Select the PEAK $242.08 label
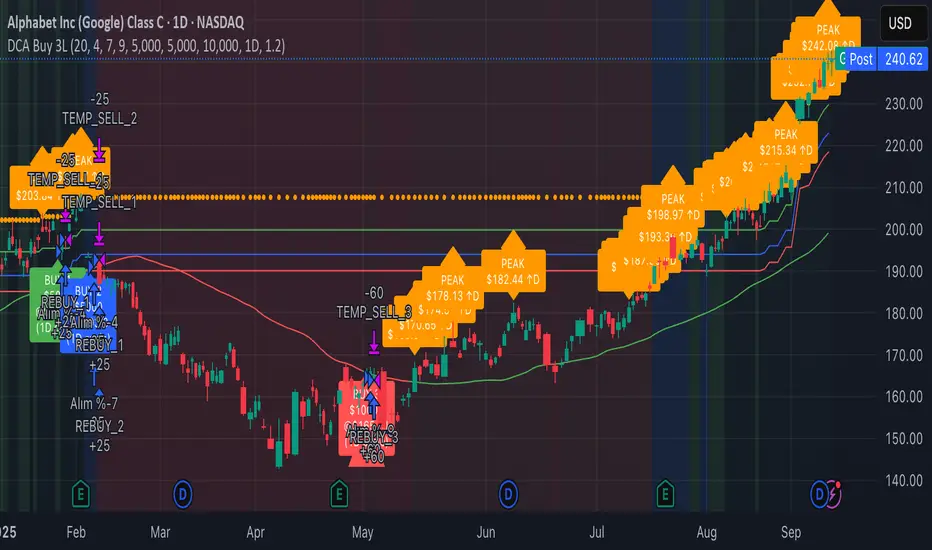Image resolution: width=932 pixels, height=550 pixels. (x=828, y=37)
